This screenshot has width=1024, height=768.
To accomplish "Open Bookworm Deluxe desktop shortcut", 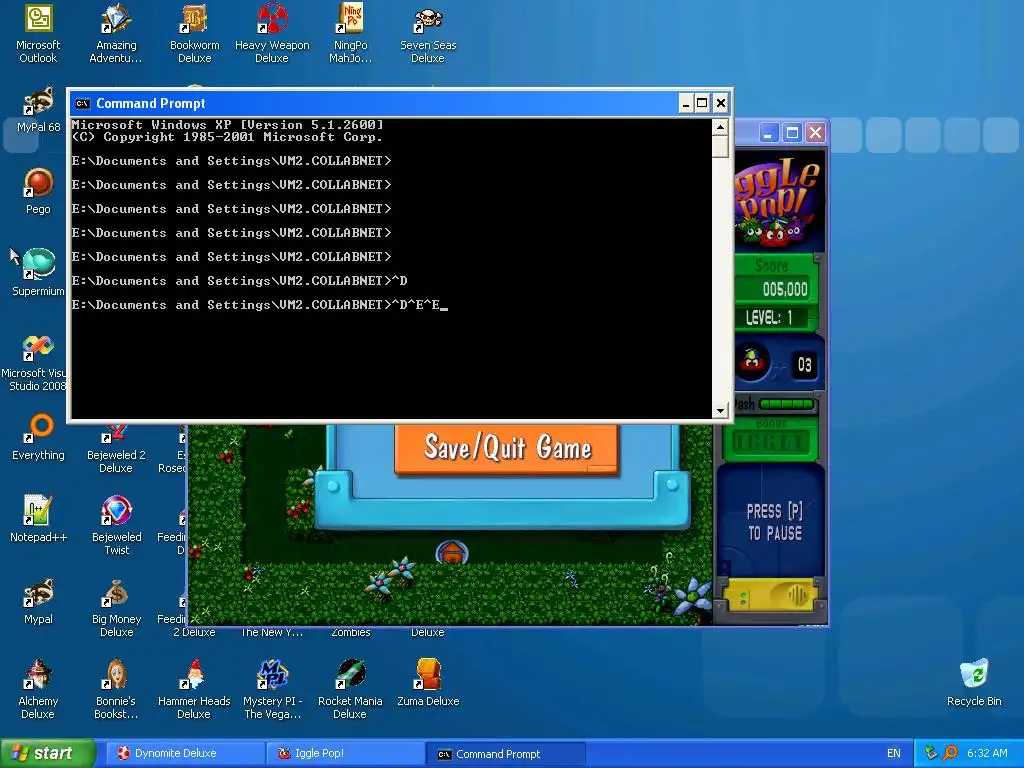I will pyautogui.click(x=194, y=34).
